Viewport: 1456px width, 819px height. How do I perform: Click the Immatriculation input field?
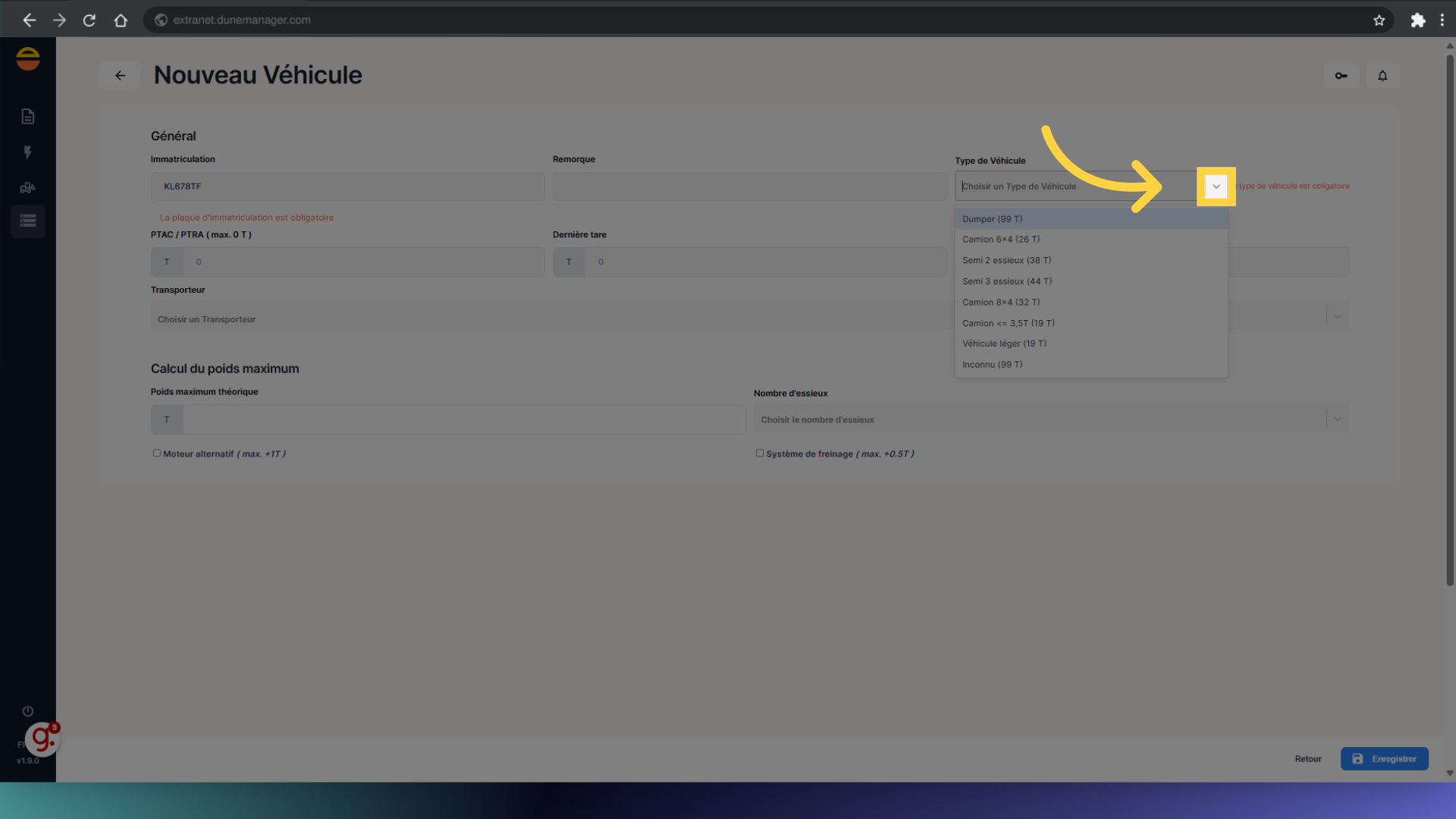pyautogui.click(x=347, y=187)
